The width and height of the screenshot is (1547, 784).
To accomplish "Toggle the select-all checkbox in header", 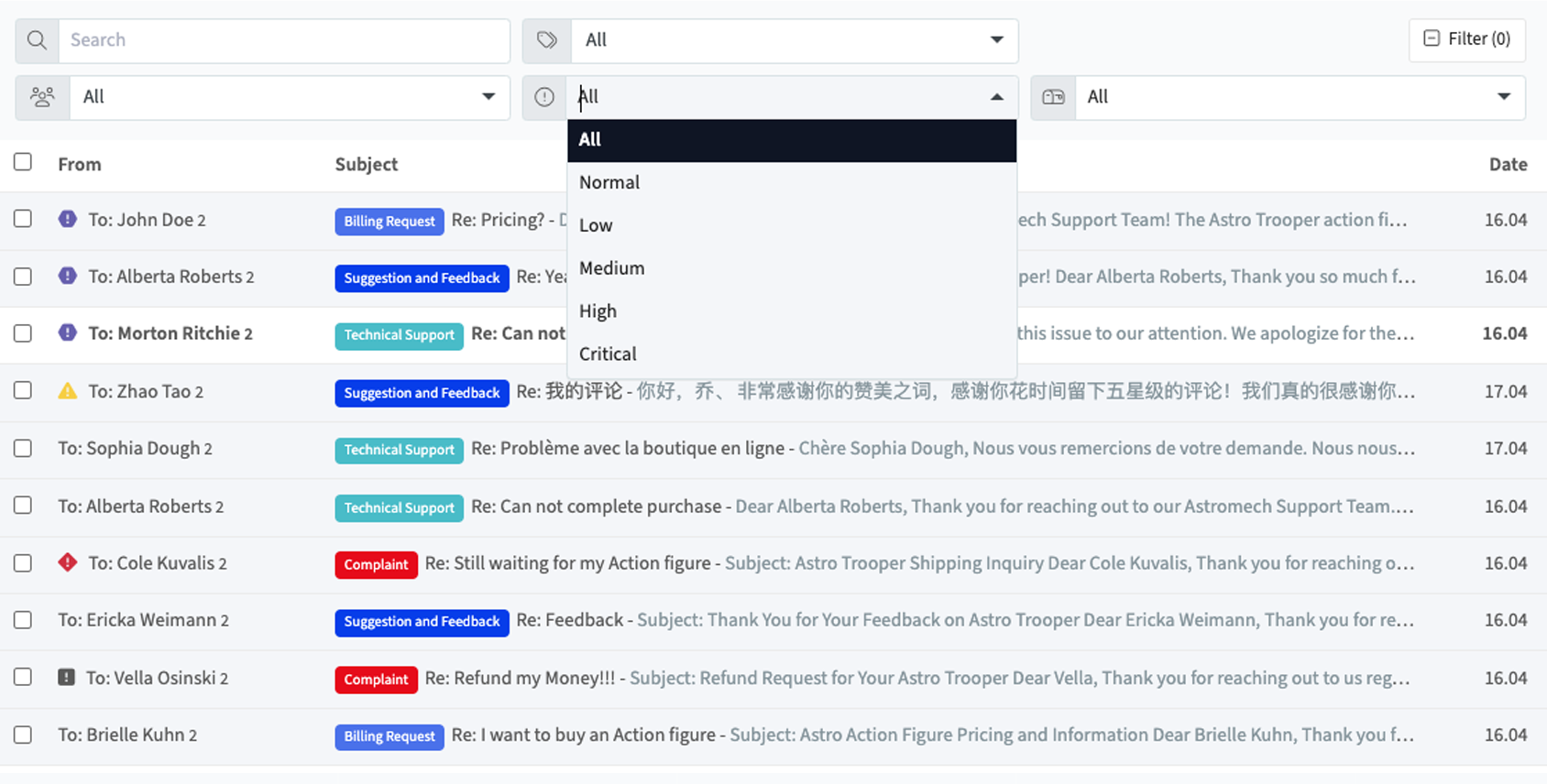I will point(23,162).
